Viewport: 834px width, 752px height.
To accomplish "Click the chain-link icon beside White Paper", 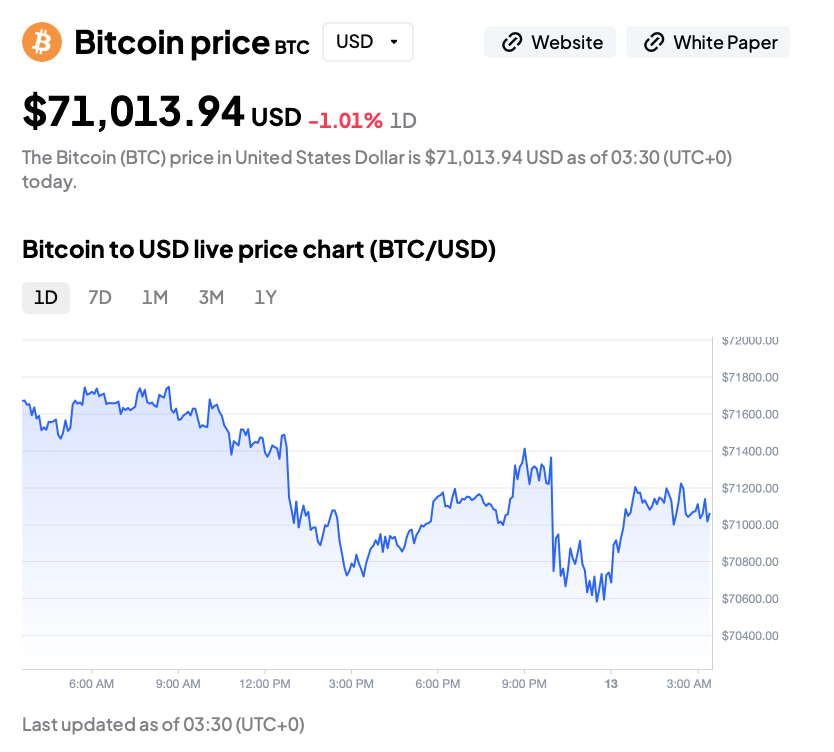I will coord(654,42).
